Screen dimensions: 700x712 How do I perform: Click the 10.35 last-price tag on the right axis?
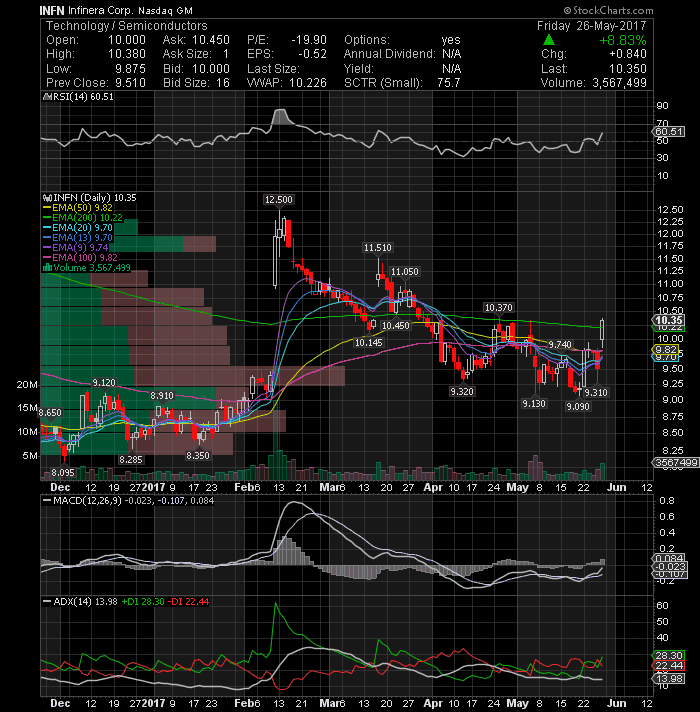pos(668,320)
